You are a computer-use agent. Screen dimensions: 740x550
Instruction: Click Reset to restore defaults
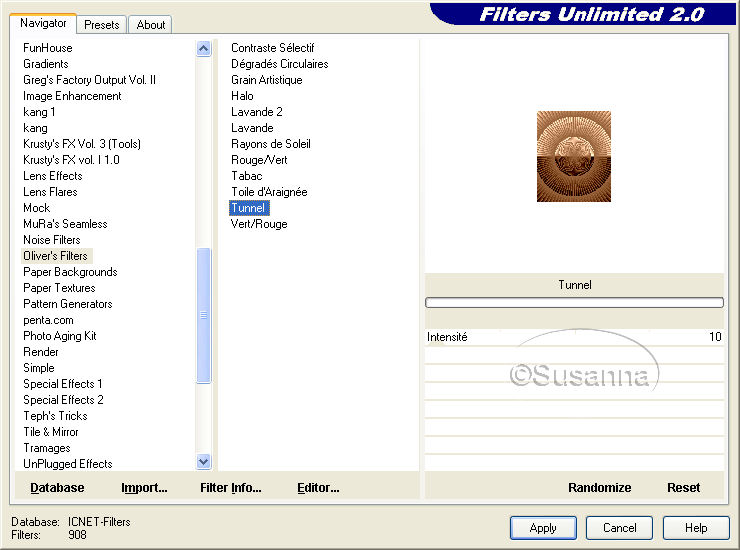click(683, 488)
